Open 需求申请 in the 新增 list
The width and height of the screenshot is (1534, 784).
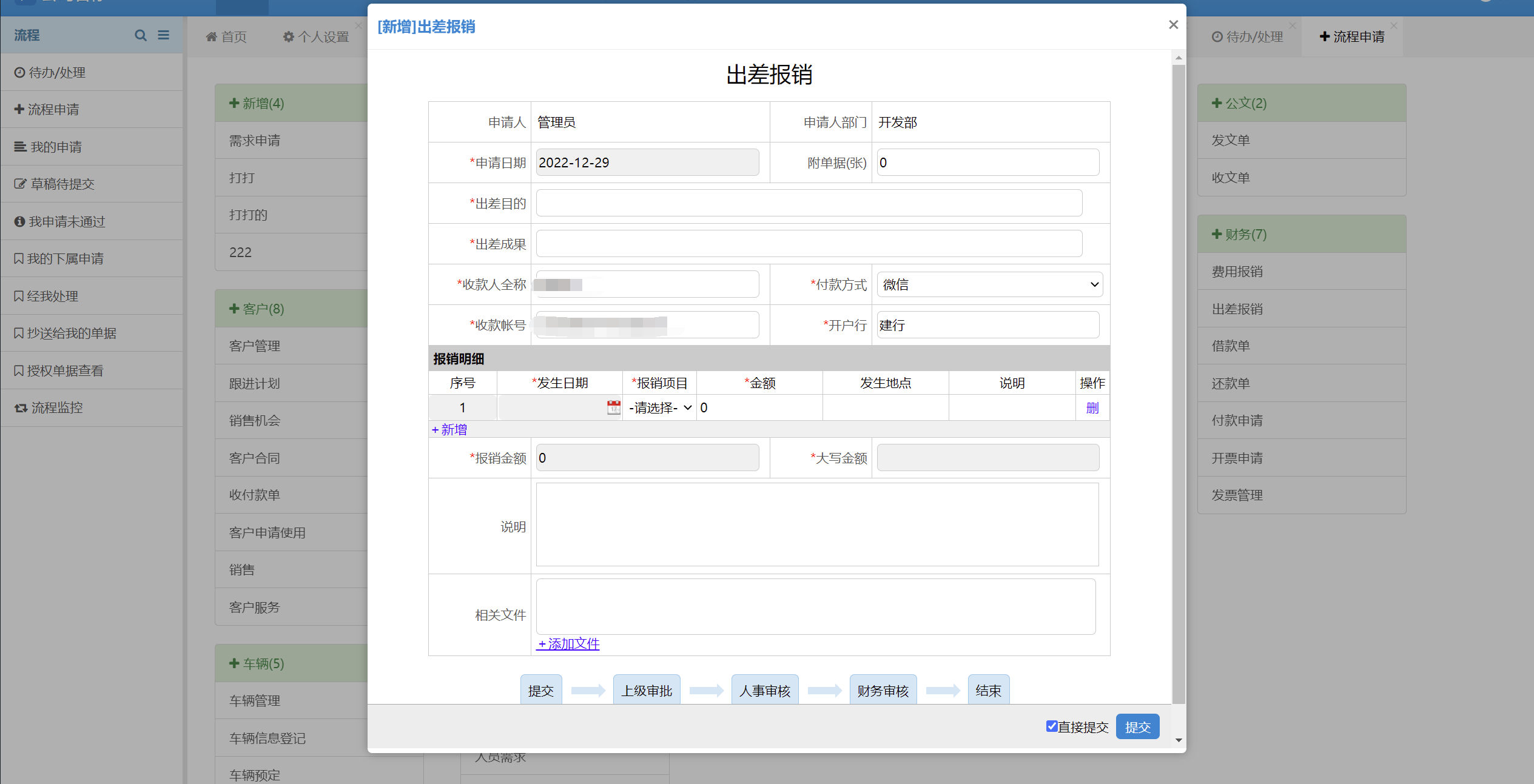click(291, 141)
